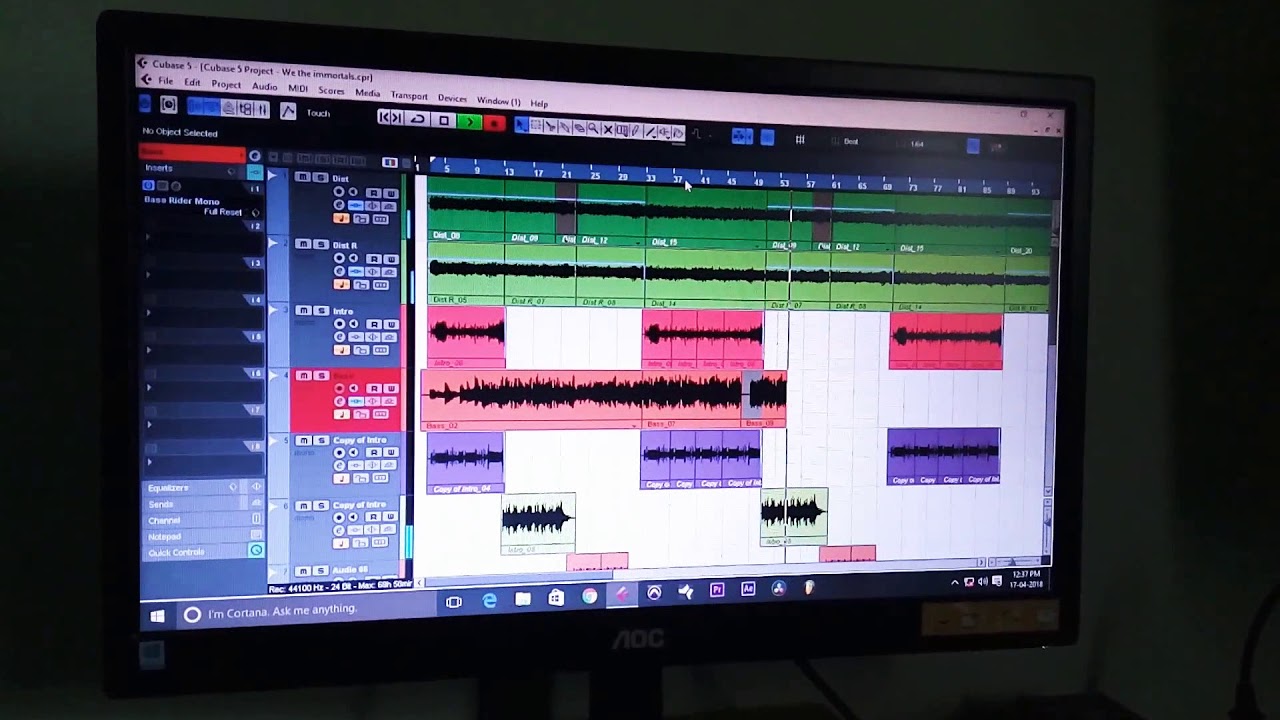Mute the first Copy of Intro track
This screenshot has width=1280, height=720.
click(302, 440)
